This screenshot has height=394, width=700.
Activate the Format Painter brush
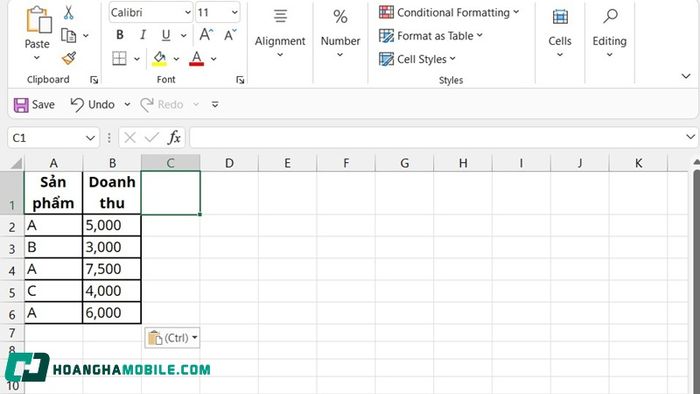(69, 58)
